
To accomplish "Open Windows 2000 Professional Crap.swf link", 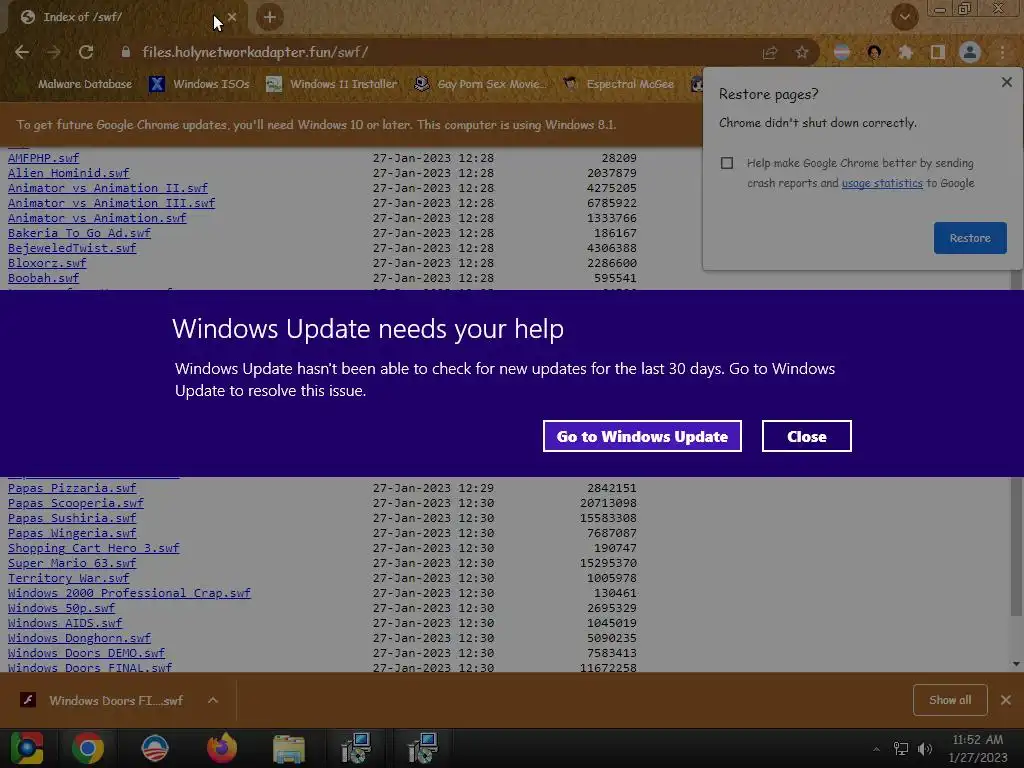I will (x=129, y=594).
